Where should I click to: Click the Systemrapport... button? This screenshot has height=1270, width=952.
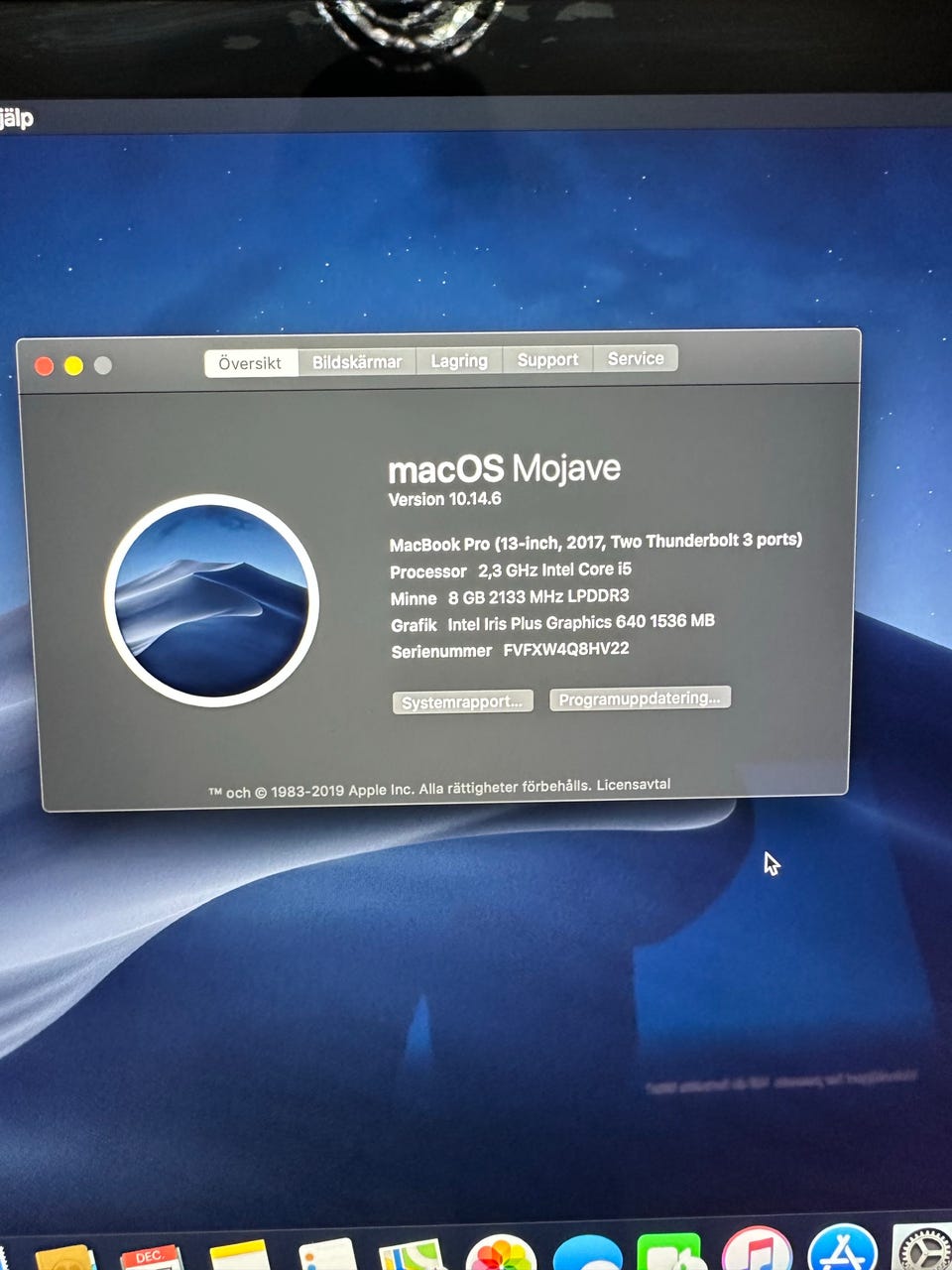(x=463, y=701)
